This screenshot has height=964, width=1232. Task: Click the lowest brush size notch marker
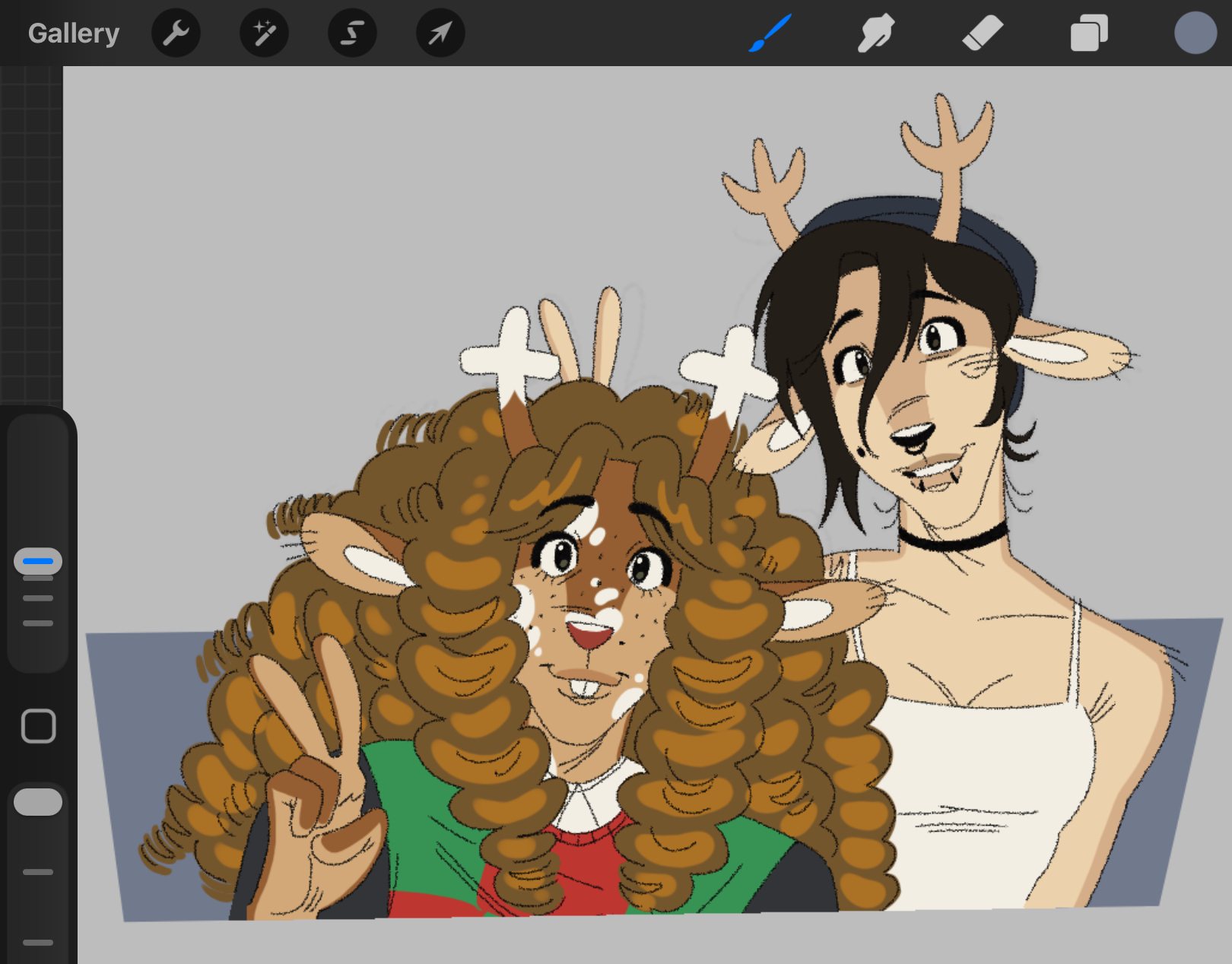38,623
